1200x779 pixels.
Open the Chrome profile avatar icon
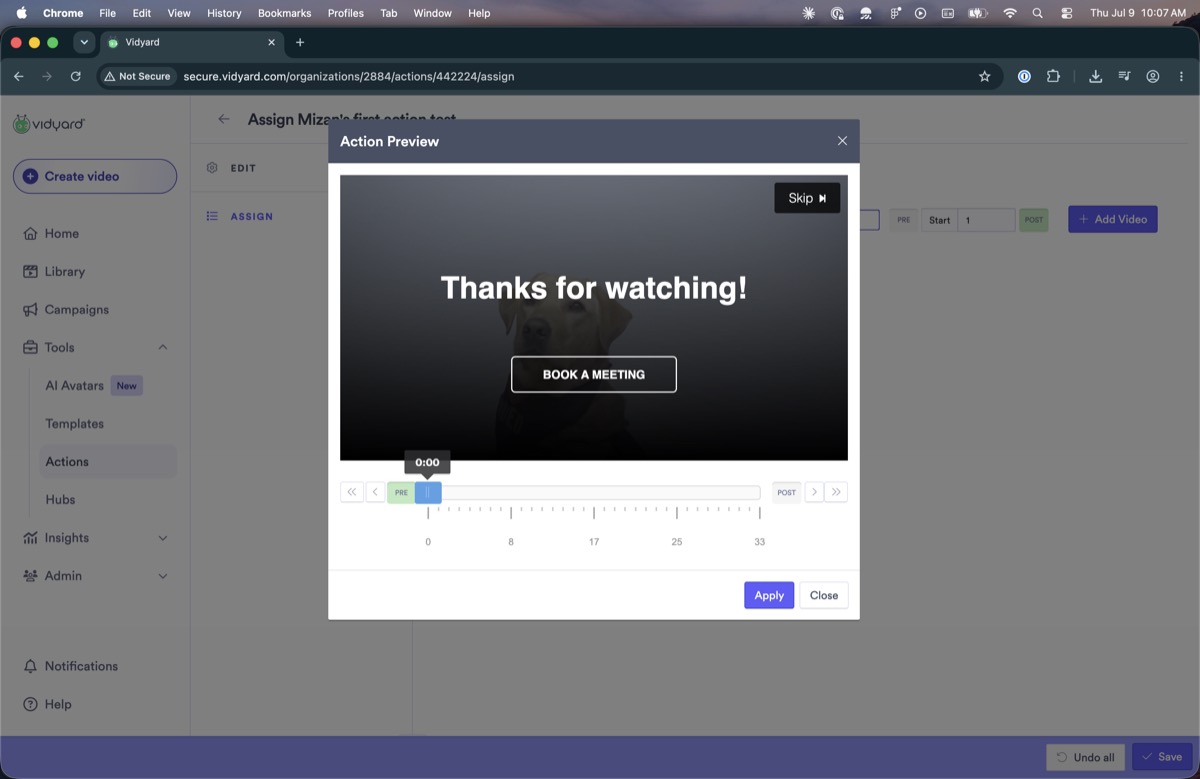1153,76
